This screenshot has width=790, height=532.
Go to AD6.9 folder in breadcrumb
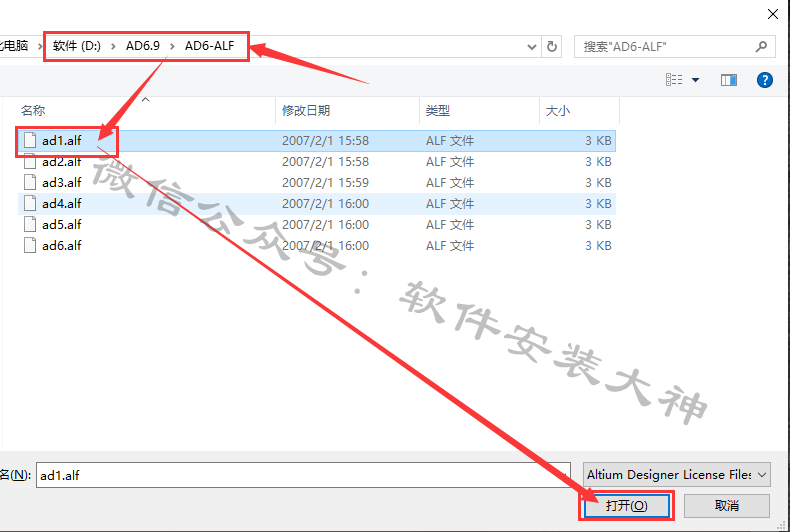(143, 46)
